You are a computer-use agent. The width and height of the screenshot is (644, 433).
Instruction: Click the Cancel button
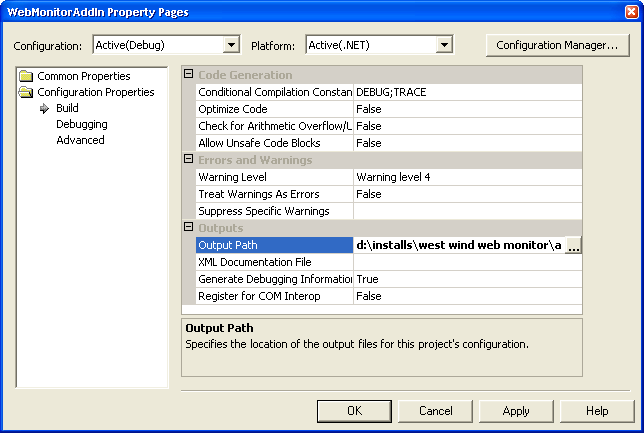(436, 411)
